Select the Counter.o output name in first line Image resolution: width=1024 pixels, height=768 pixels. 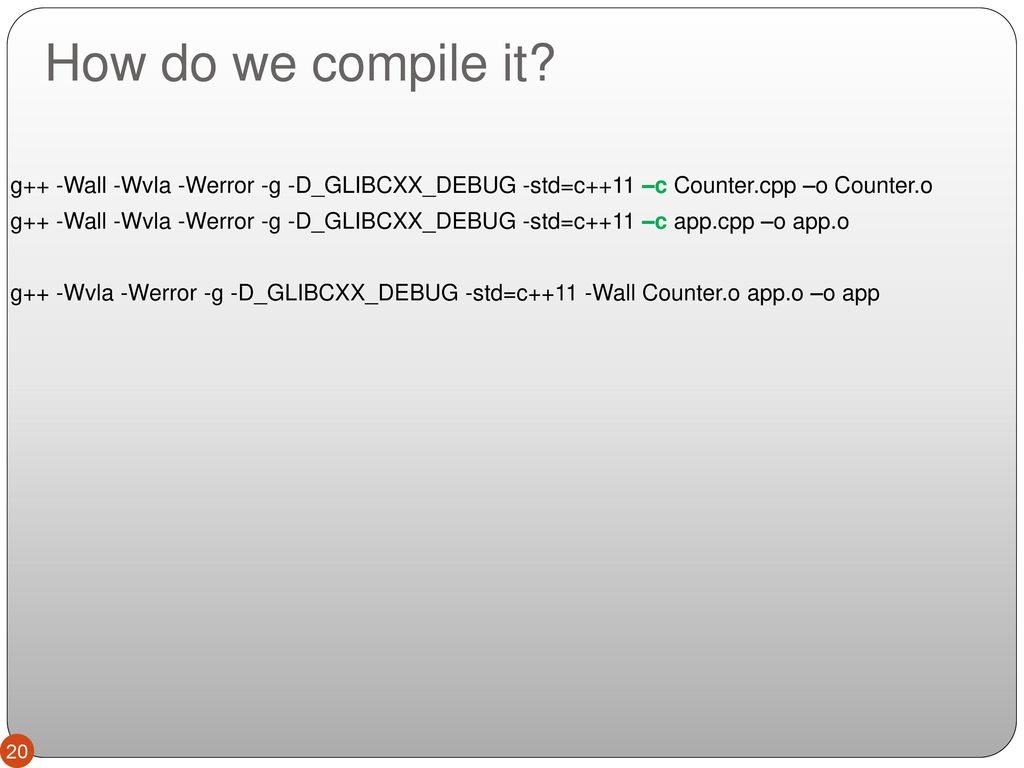tap(883, 185)
